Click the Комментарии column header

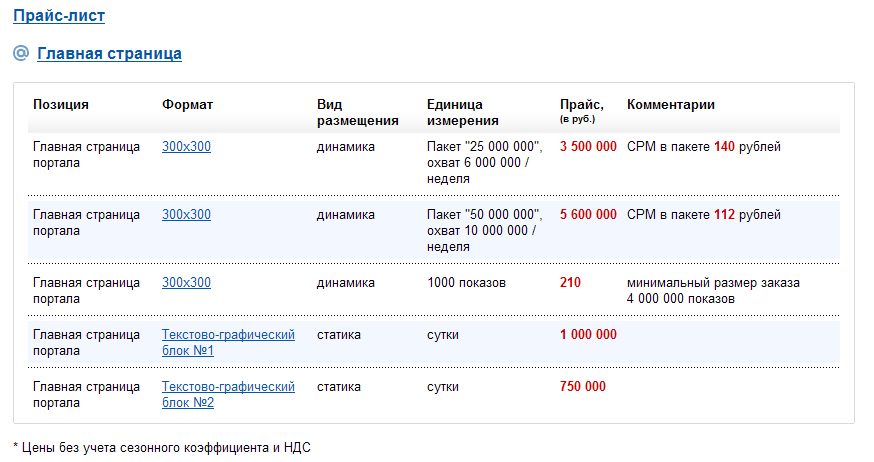click(x=670, y=105)
